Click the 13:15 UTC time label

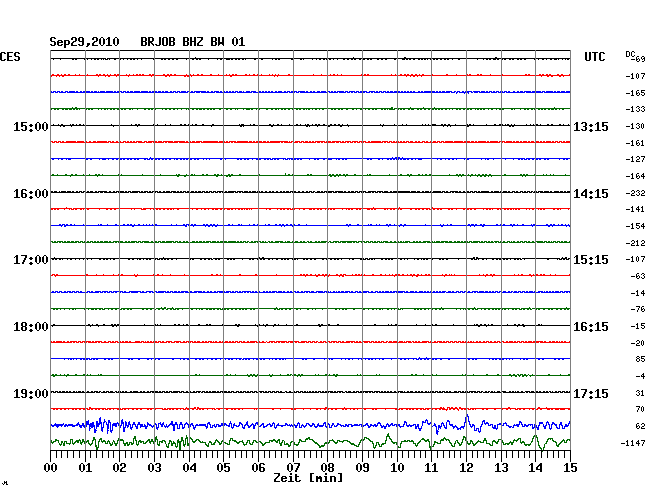[591, 126]
